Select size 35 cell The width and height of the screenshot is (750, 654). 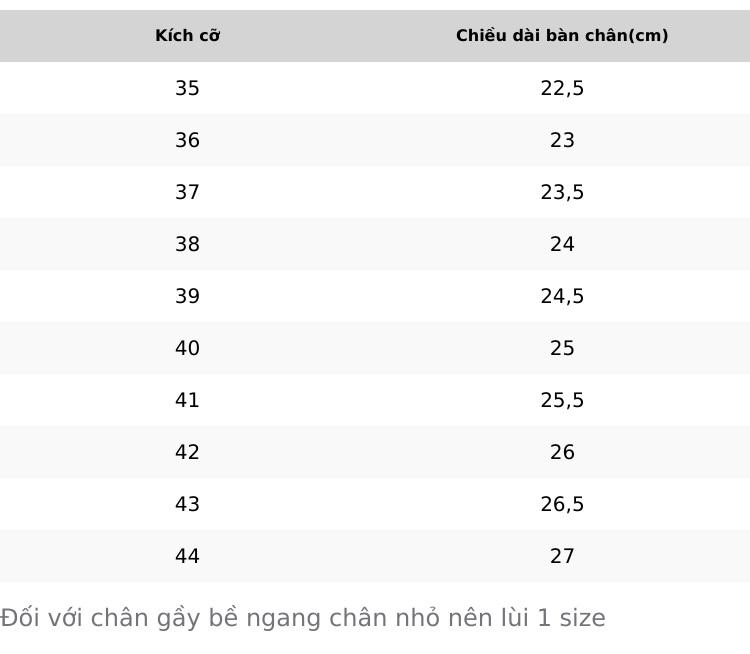pyautogui.click(x=187, y=88)
